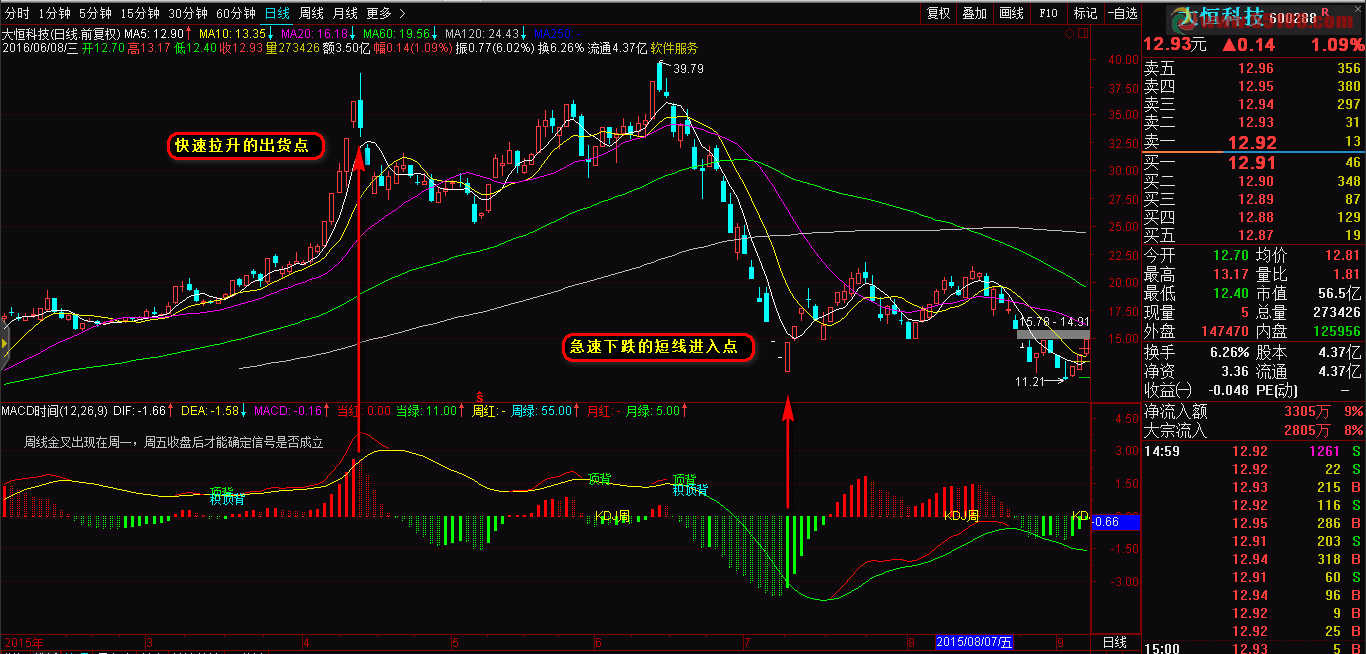The height and width of the screenshot is (654, 1366).
Task: Click the 标记 mark button
Action: point(1084,13)
